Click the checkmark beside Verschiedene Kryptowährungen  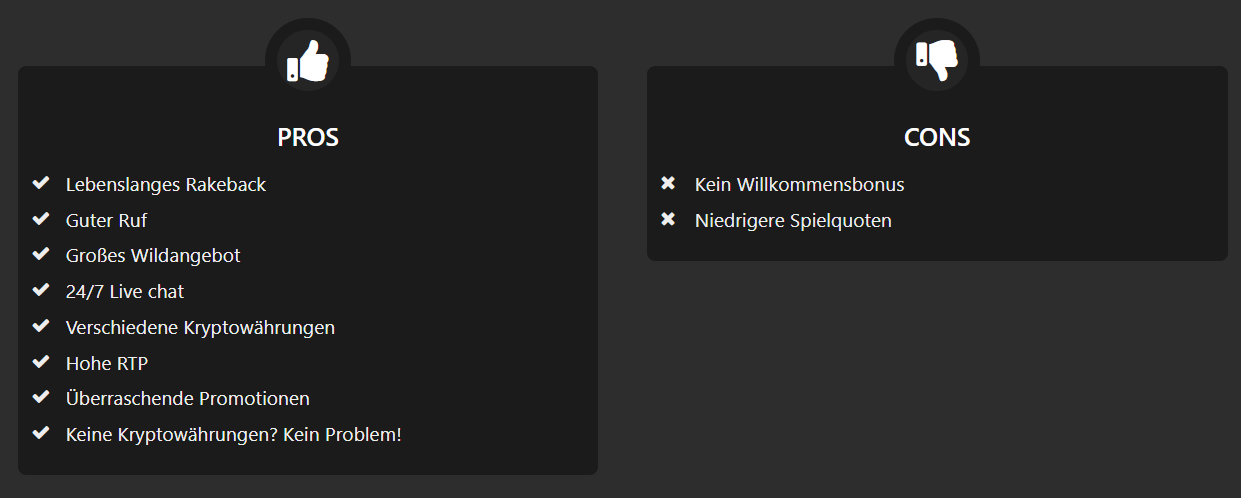(41, 326)
